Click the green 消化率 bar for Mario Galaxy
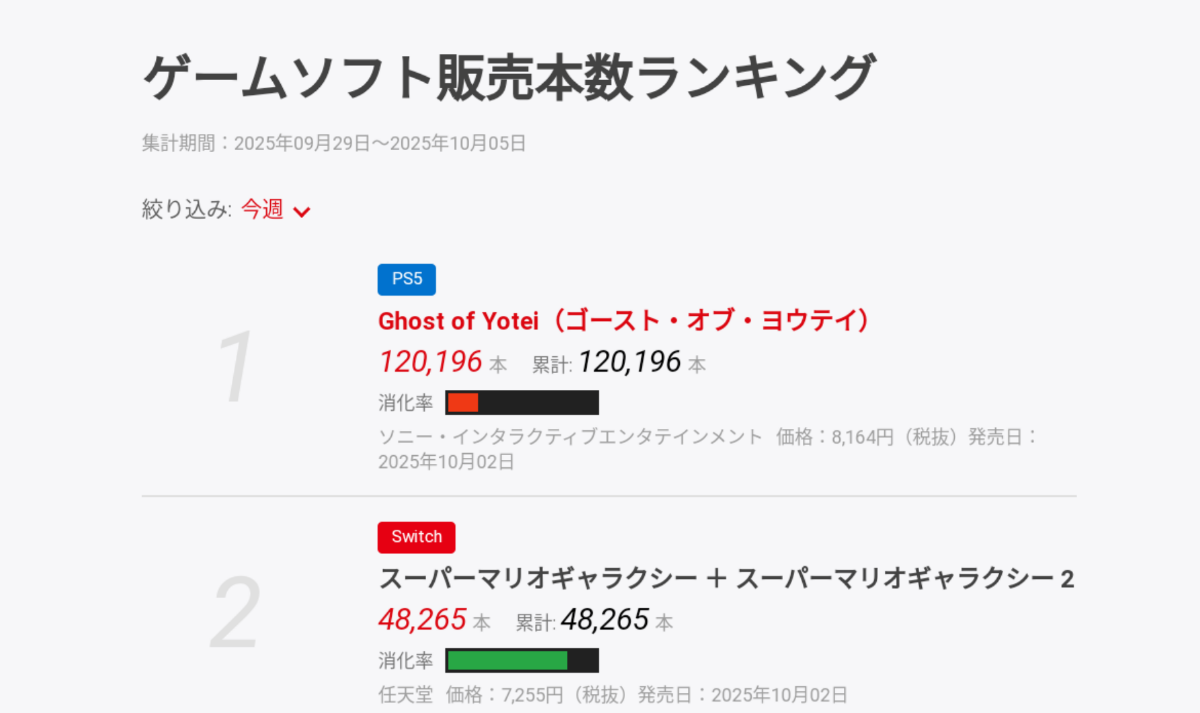 click(x=507, y=660)
